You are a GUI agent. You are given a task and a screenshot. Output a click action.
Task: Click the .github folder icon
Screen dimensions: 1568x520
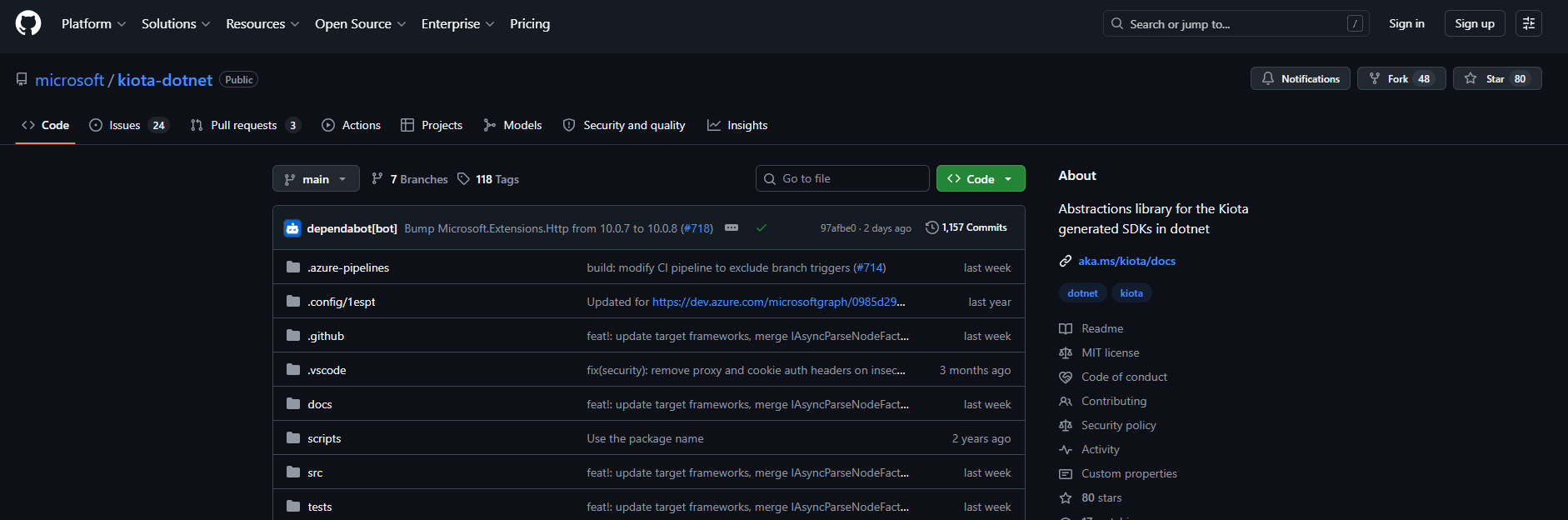tap(293, 336)
